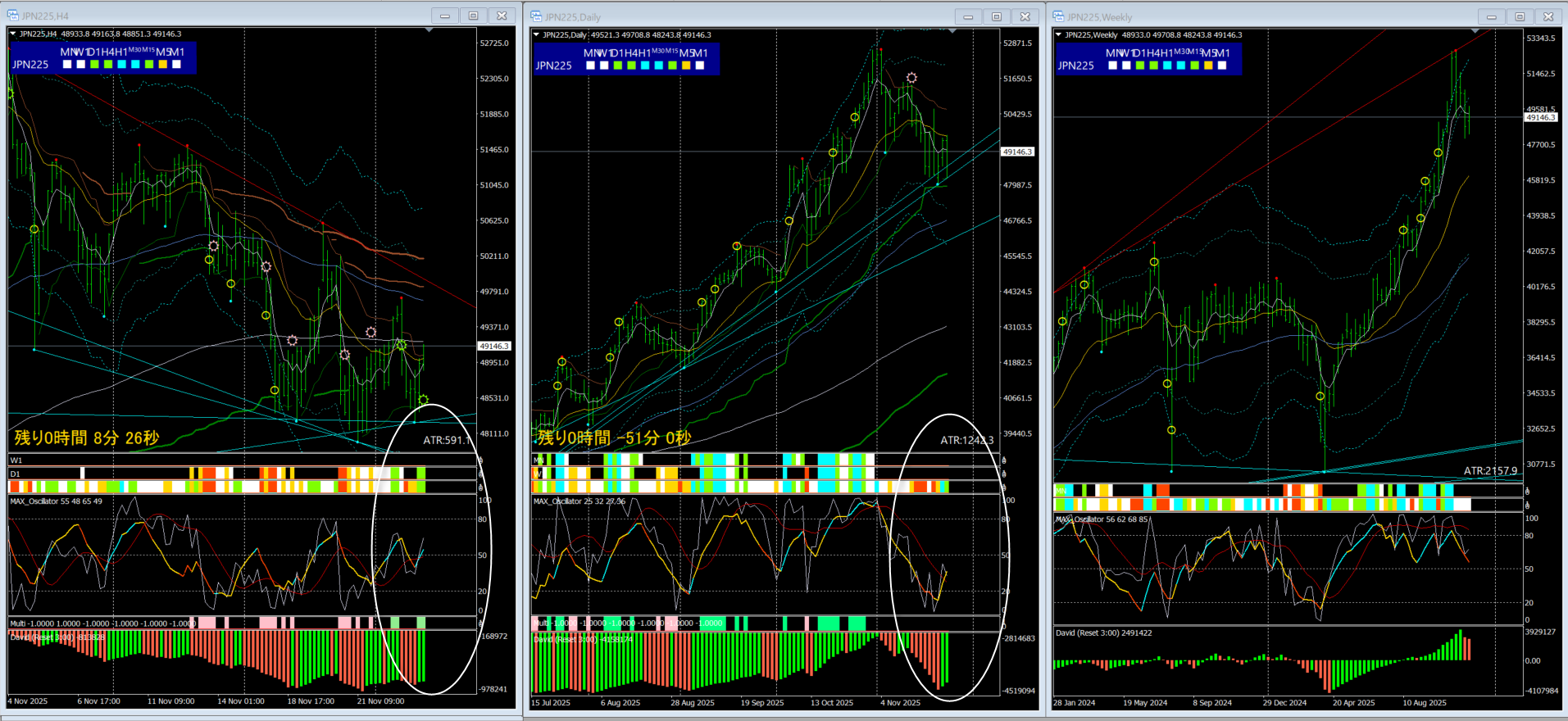Click the 13 Oct 2025 date on Daily time axis
Screen dimensions: 1568x721
tap(832, 703)
